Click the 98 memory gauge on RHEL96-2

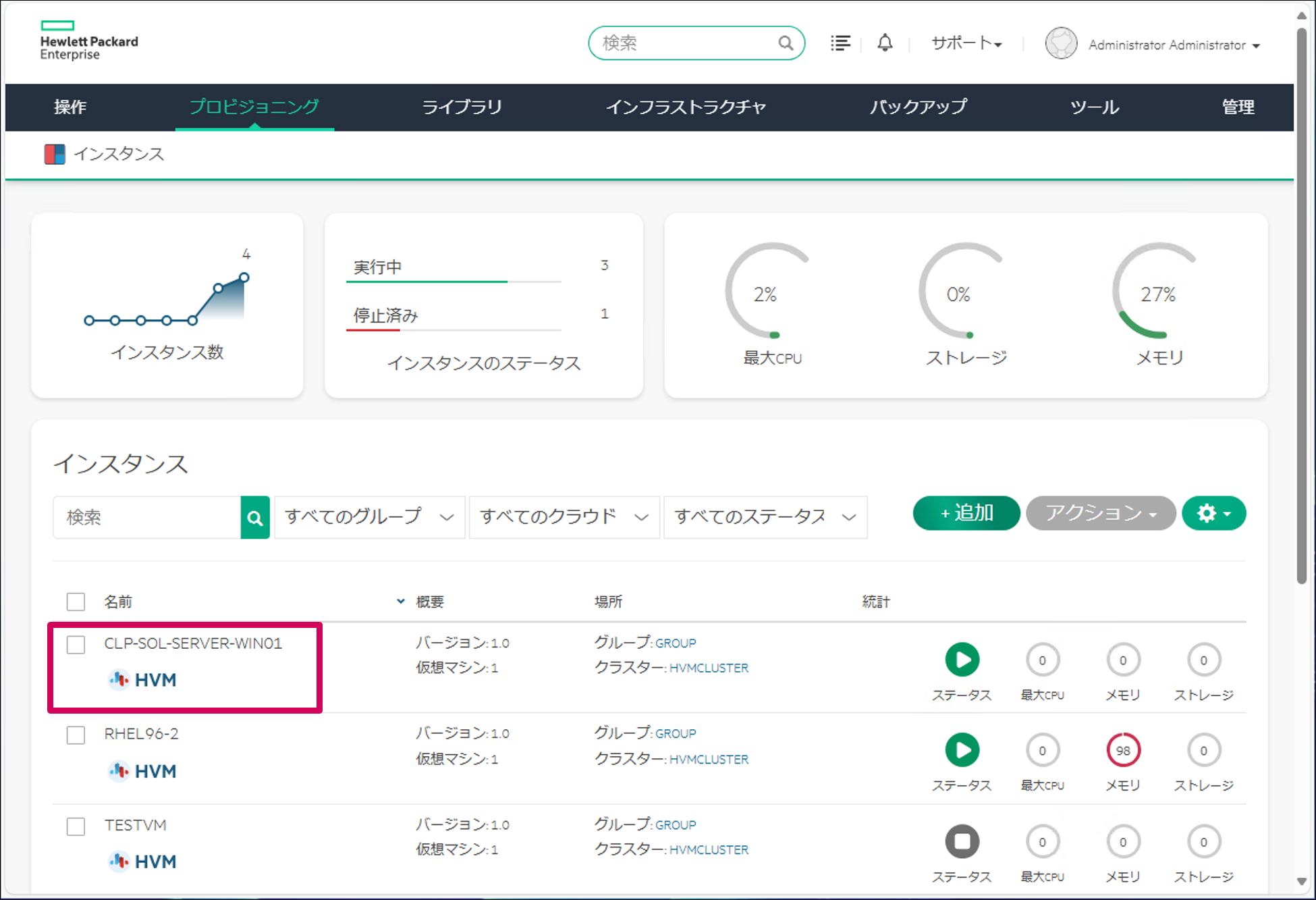[x=1122, y=749]
